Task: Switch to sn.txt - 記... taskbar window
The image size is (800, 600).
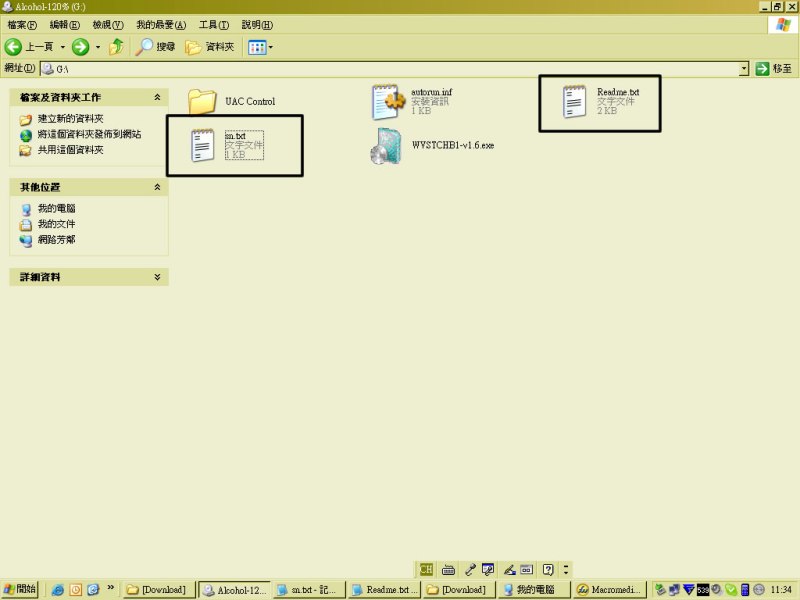Action: point(309,590)
